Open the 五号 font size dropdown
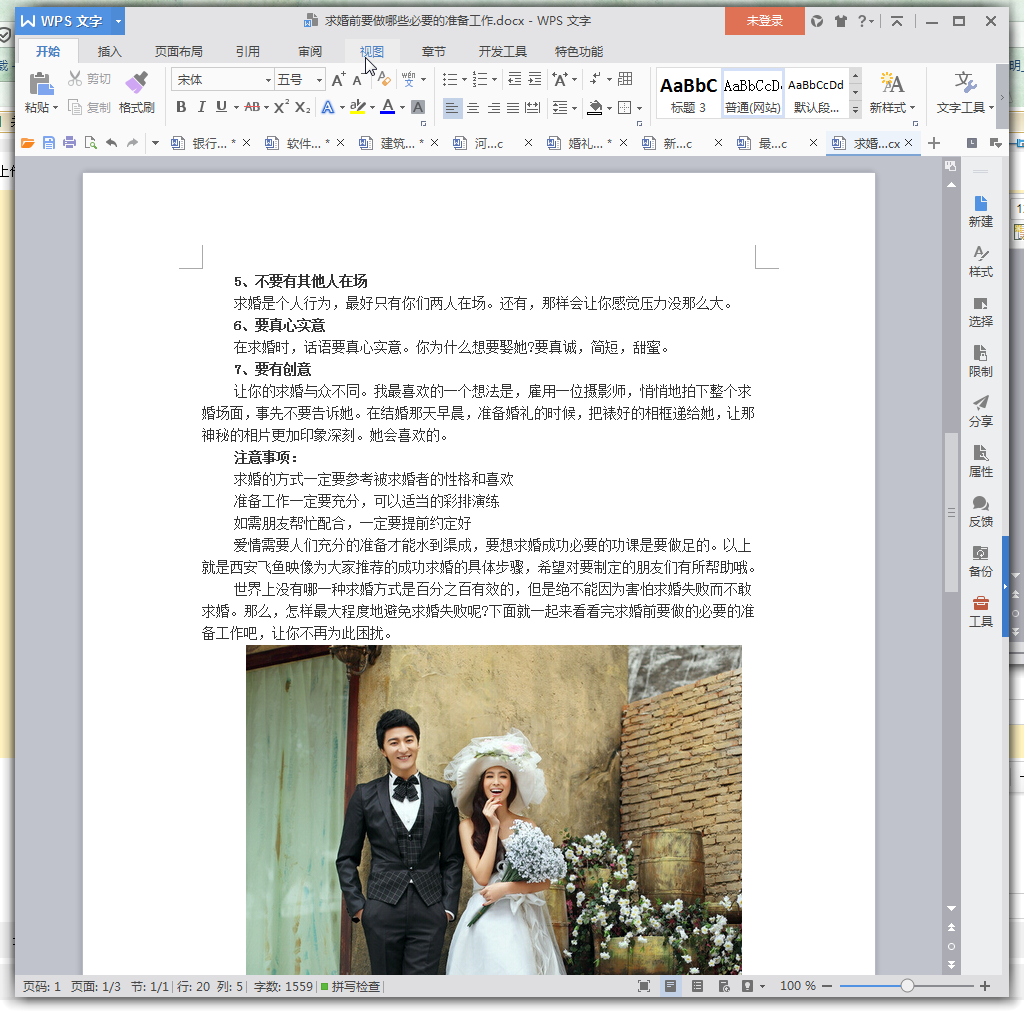Image resolution: width=1024 pixels, height=1012 pixels. pyautogui.click(x=319, y=80)
